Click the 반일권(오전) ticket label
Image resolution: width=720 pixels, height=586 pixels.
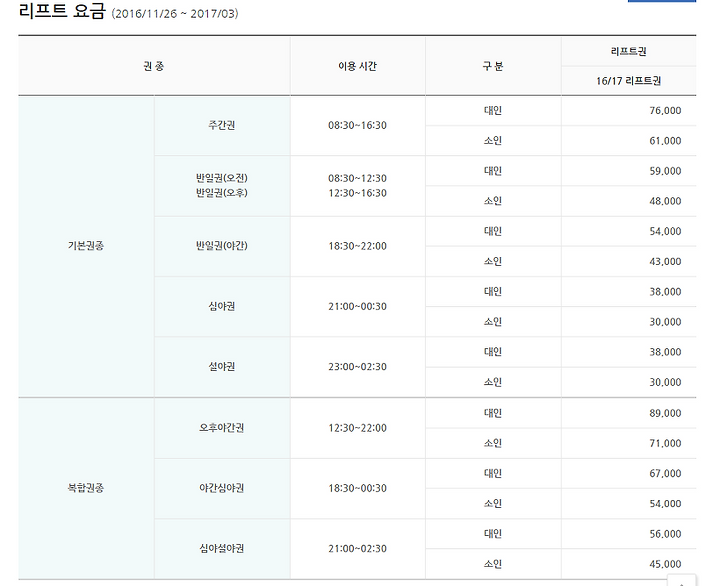coord(222,178)
